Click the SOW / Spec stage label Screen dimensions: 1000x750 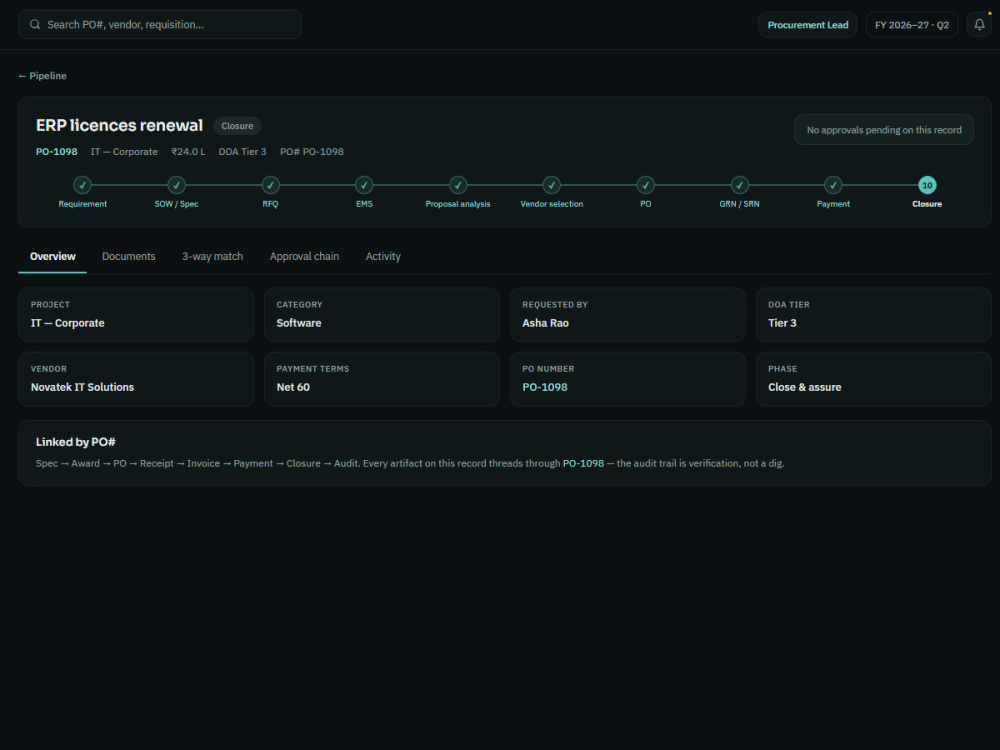click(177, 204)
